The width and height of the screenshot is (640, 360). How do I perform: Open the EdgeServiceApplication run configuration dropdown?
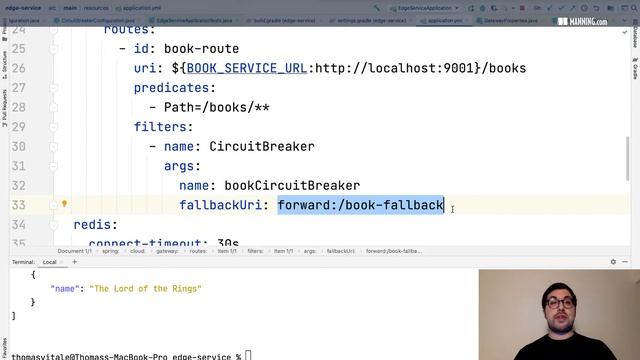tap(424, 8)
